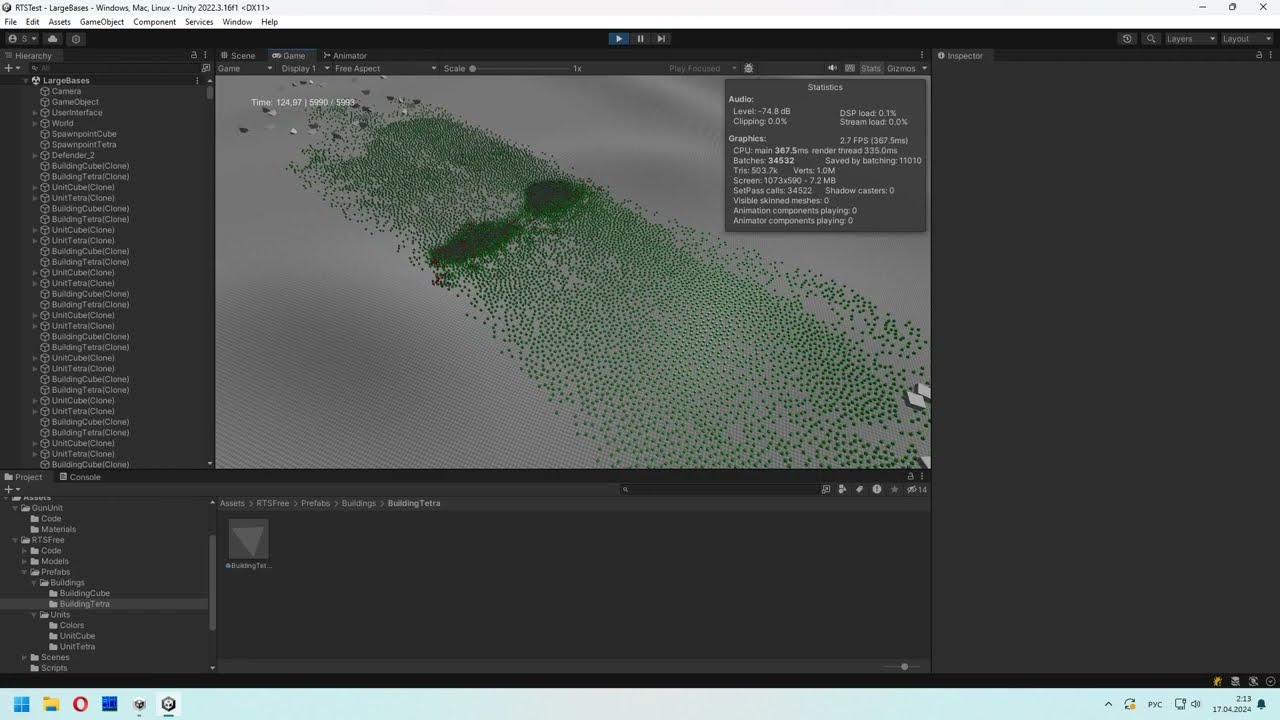Toggle the frame debugger bug icon
The width and height of the screenshot is (1280, 720).
coord(749,69)
